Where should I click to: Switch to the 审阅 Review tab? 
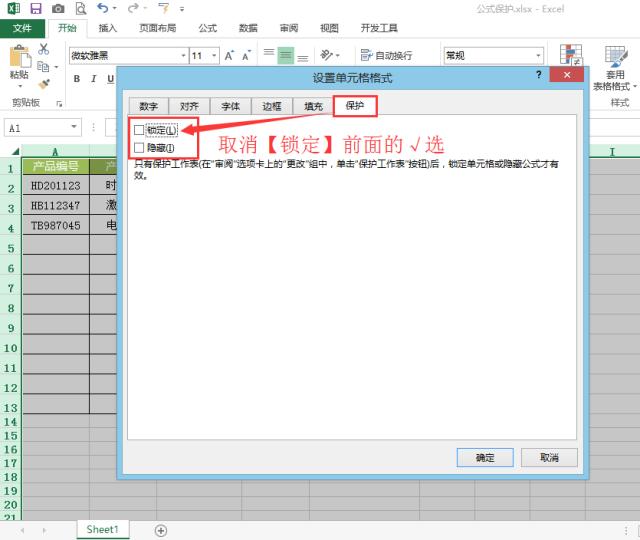pos(289,28)
